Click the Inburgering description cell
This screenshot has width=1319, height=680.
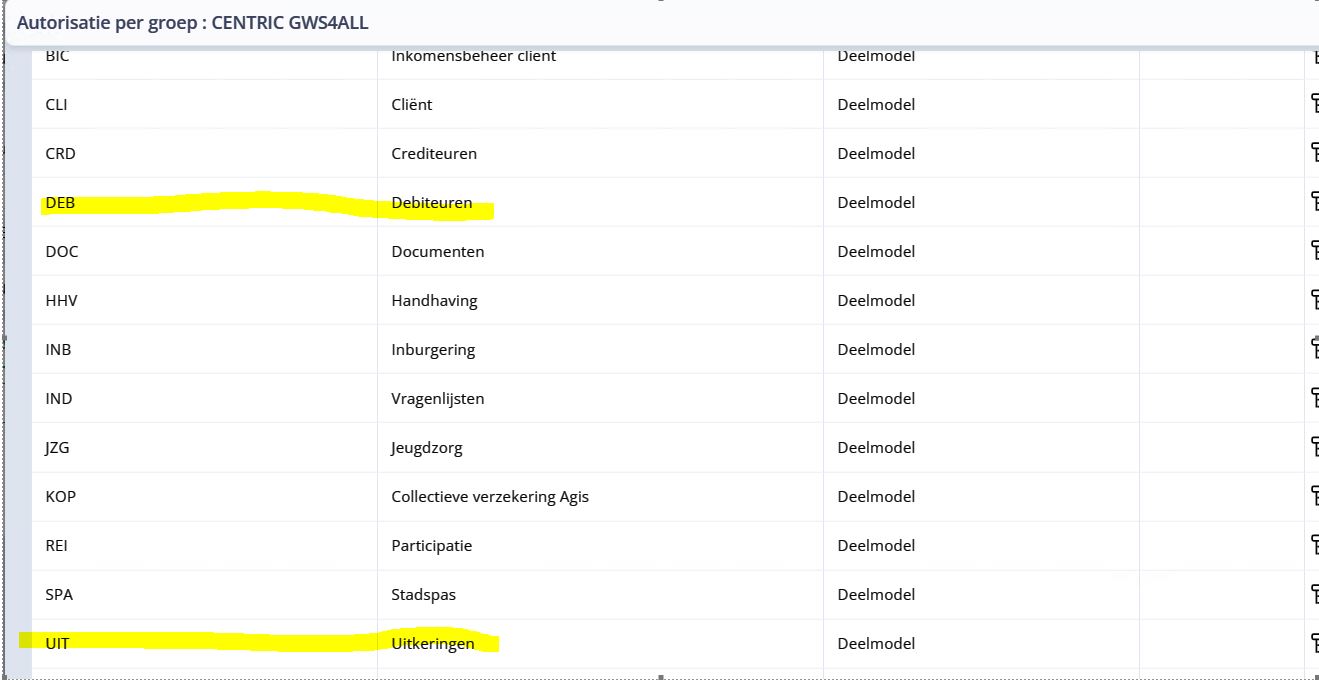(600, 349)
